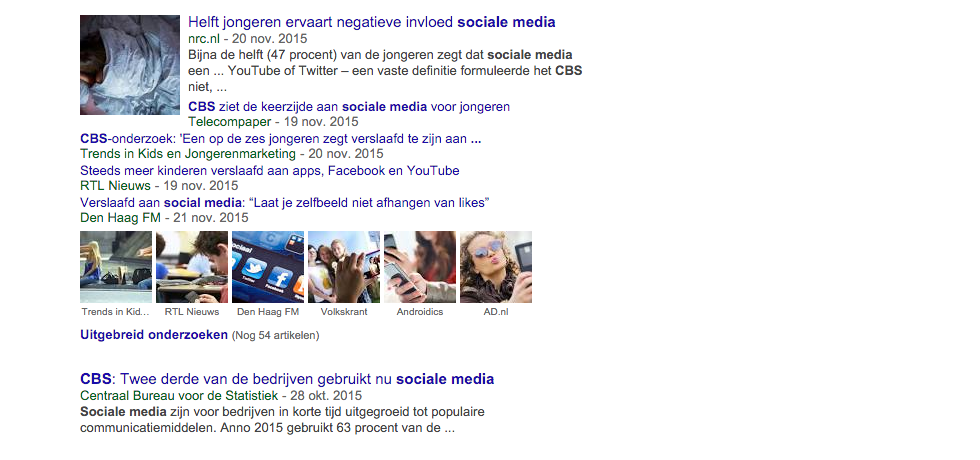Open 'CBS-onderzoek: Een op de zes jongeren' article

(280, 138)
